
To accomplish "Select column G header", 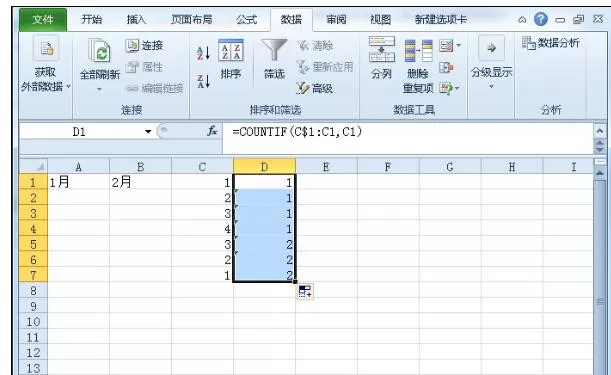I will pyautogui.click(x=450, y=167).
